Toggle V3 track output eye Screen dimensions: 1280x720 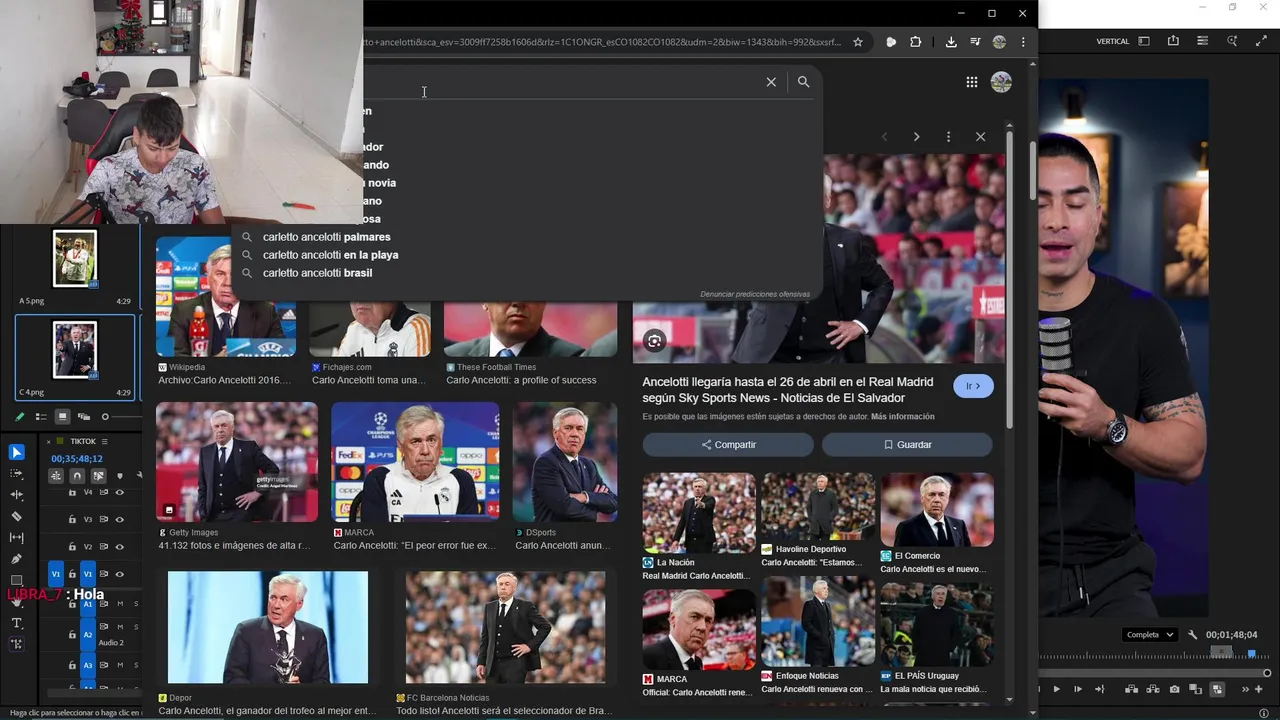point(120,519)
